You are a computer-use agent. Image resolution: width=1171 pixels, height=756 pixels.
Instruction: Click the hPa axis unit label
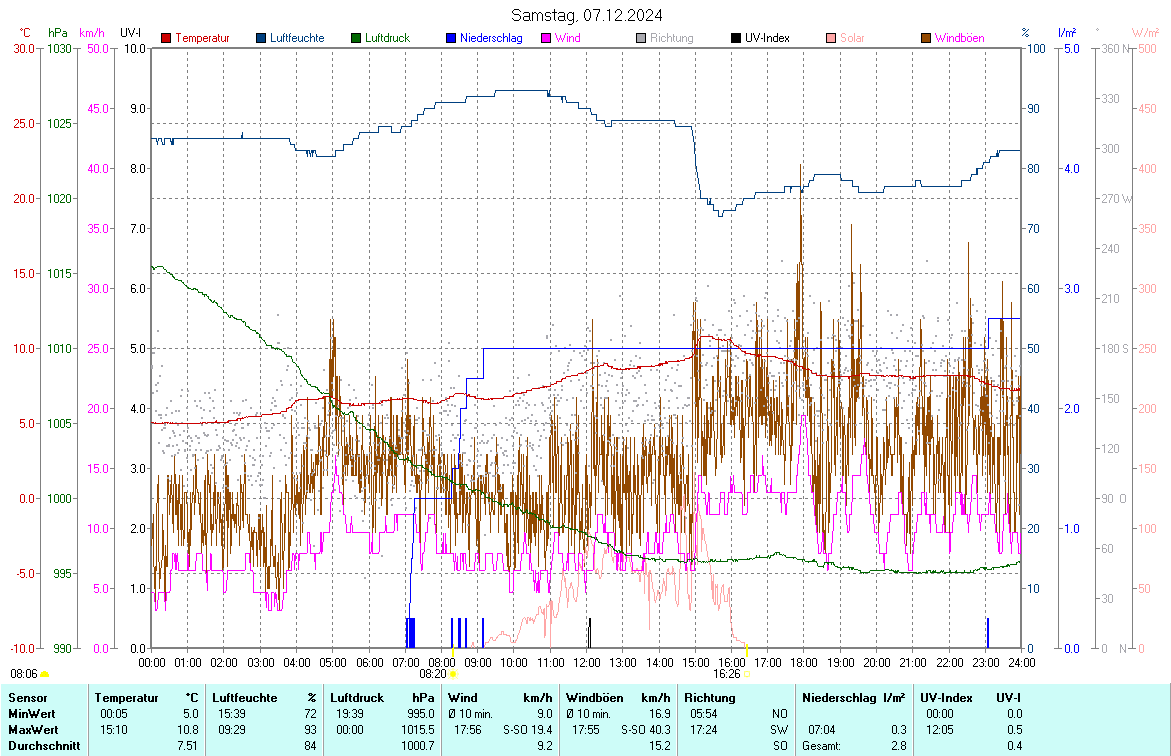click(x=58, y=33)
